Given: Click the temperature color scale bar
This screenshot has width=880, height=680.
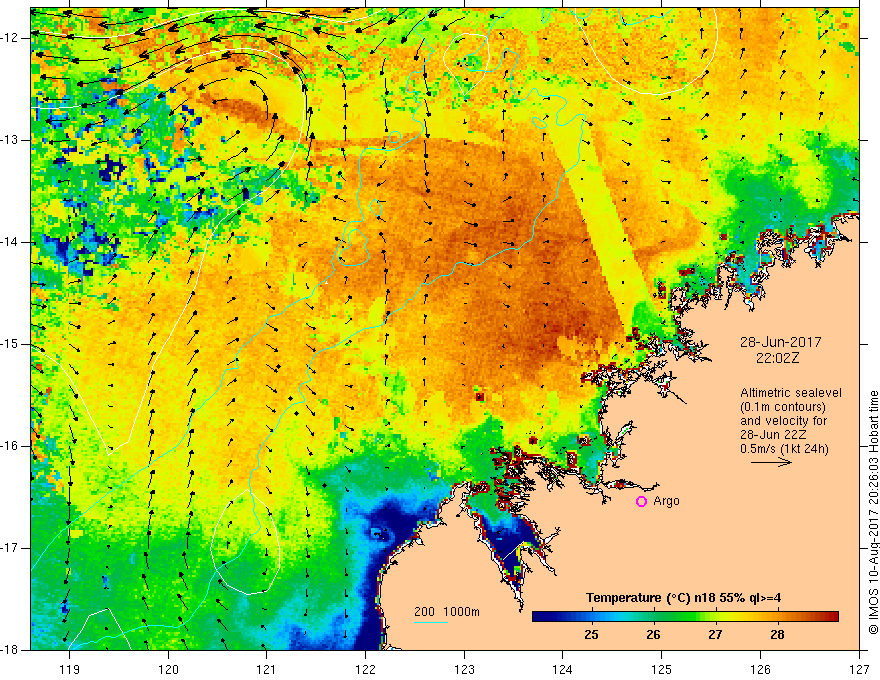Looking at the screenshot, I should 685,617.
